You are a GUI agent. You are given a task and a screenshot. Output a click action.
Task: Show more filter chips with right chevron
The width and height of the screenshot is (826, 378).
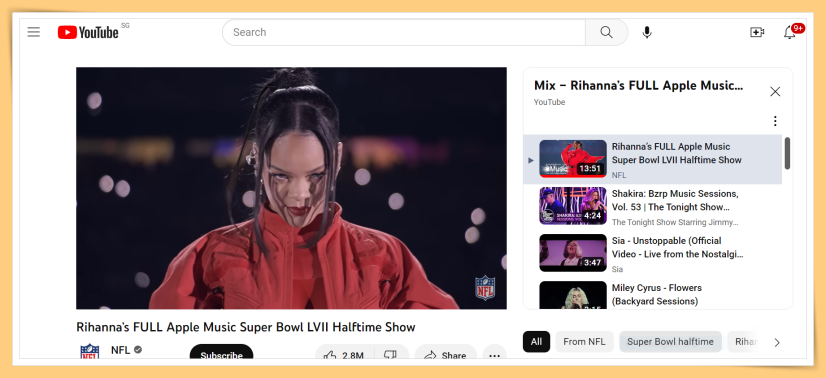(x=777, y=342)
